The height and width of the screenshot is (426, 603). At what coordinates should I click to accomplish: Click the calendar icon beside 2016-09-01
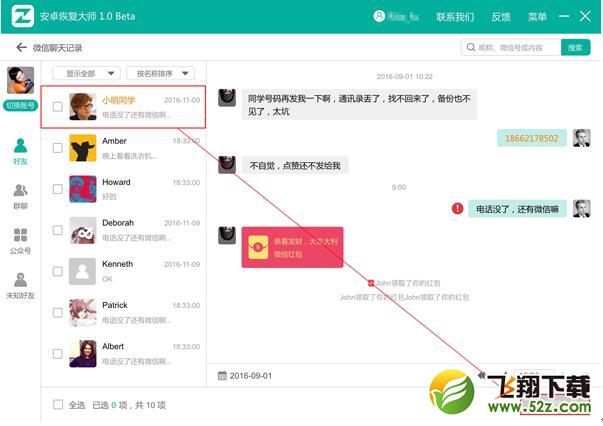point(222,375)
